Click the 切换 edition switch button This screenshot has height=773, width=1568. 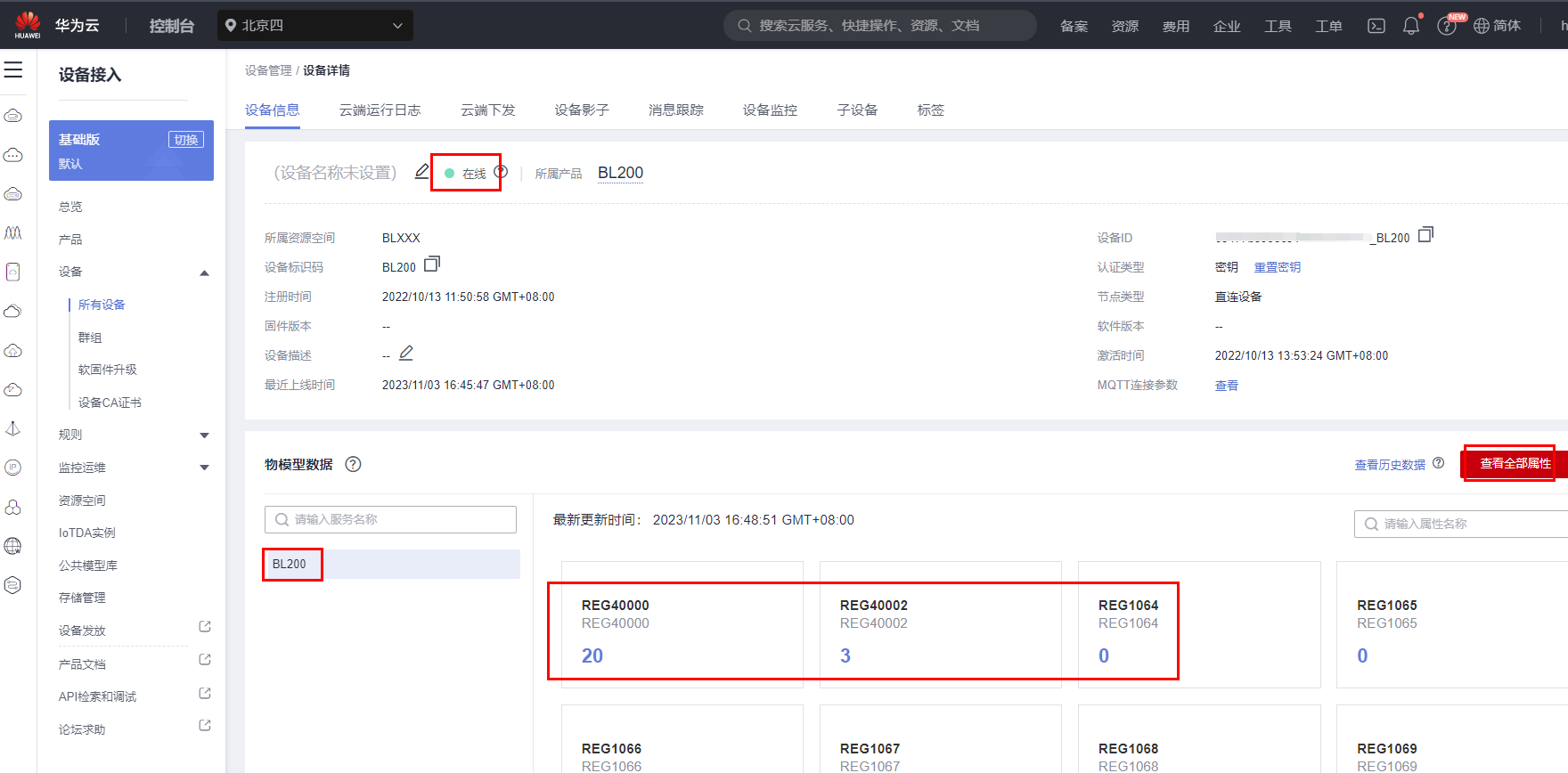click(x=186, y=140)
